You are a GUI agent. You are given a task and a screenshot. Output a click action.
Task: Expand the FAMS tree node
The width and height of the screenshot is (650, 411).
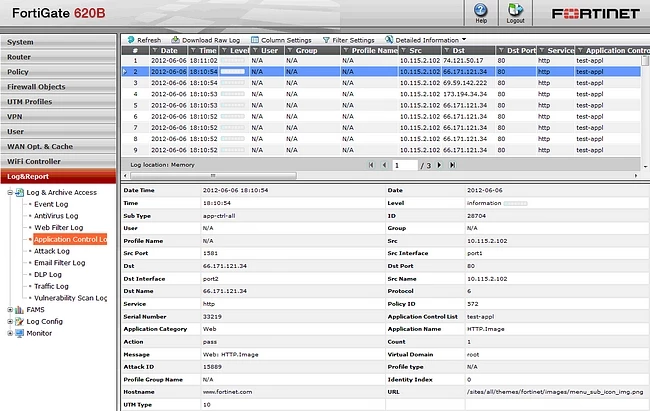tap(10, 310)
